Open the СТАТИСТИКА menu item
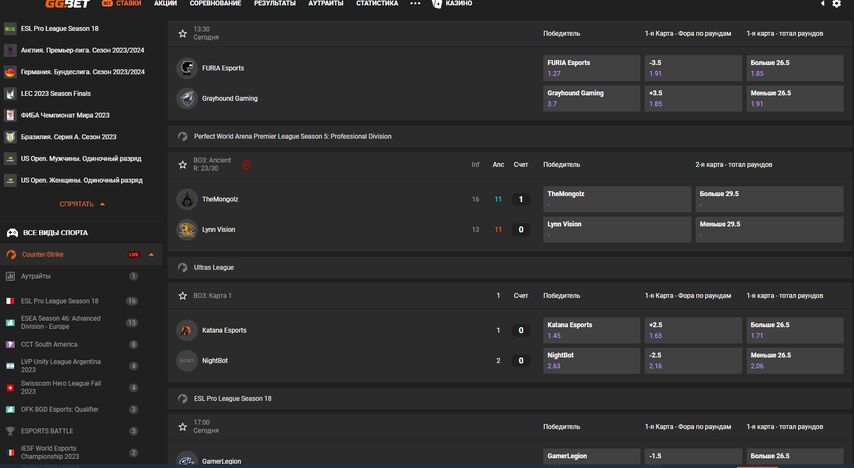This screenshot has height=468, width=854. [377, 3]
